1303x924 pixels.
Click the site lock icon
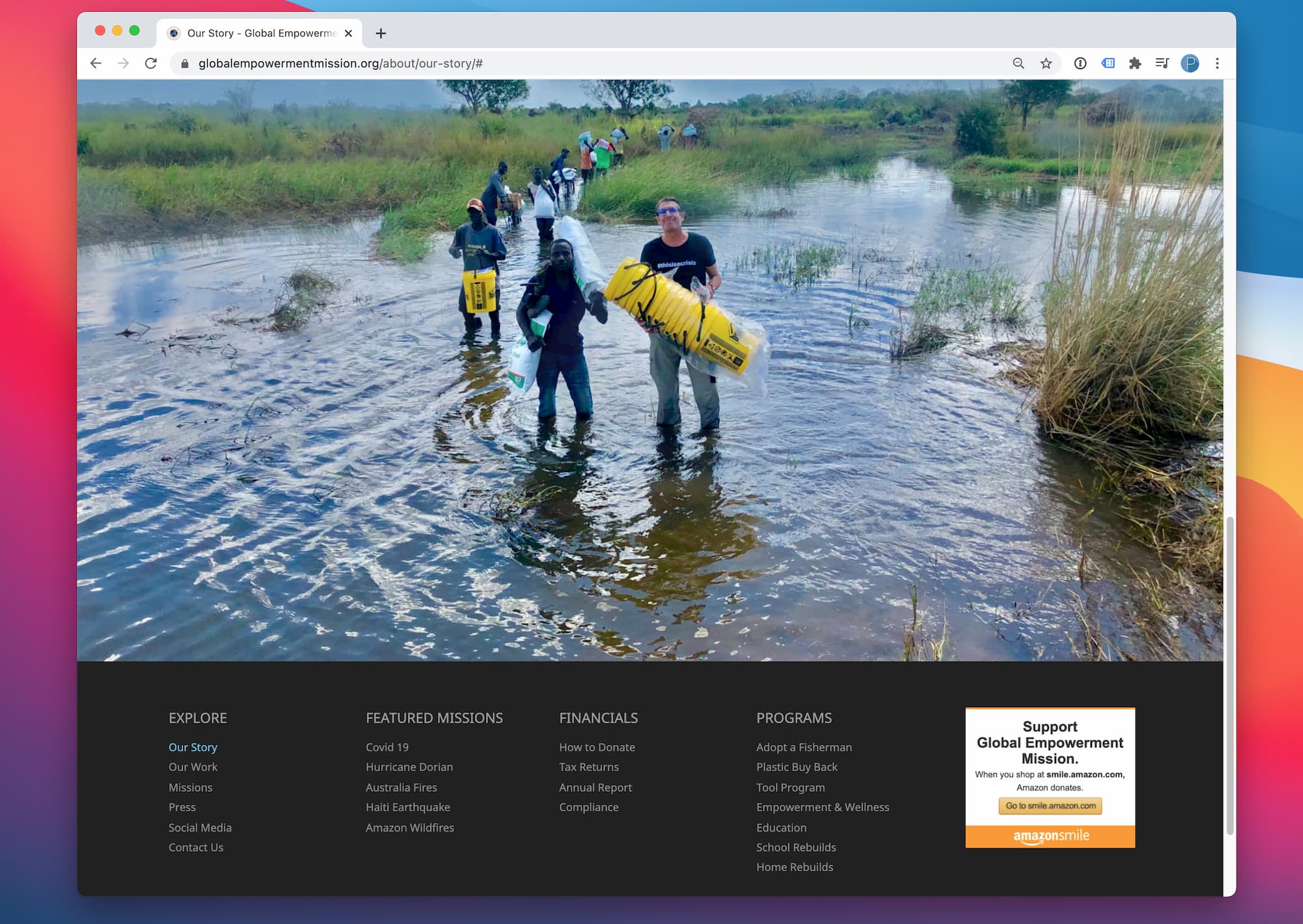(185, 63)
